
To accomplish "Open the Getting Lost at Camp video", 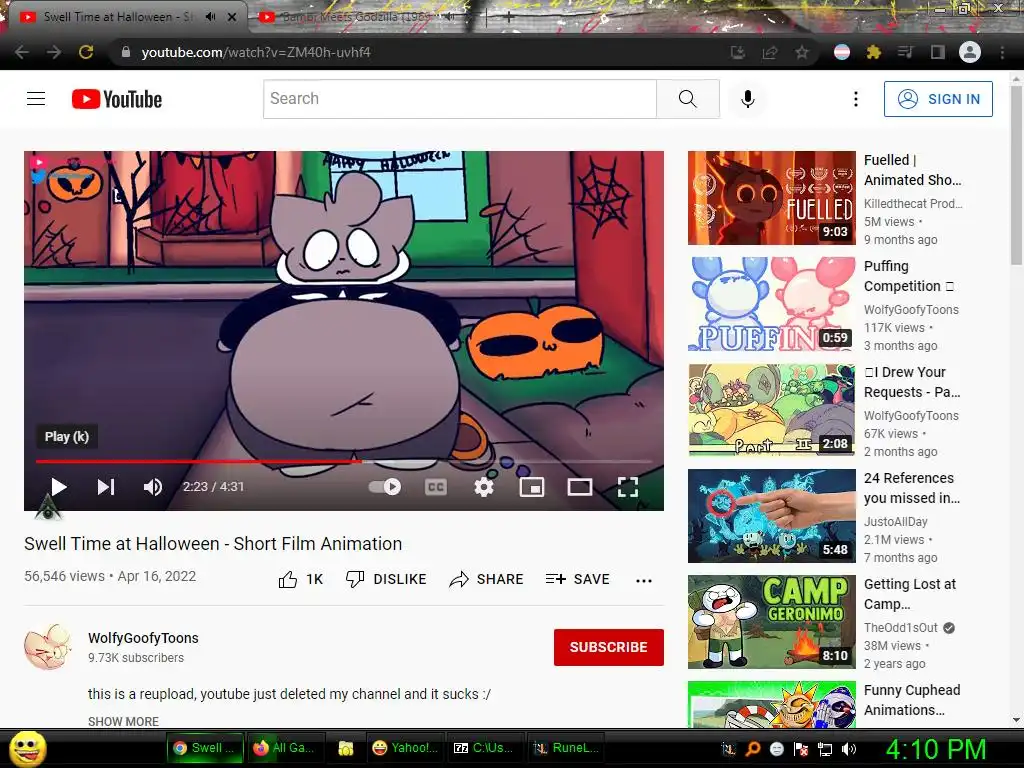I will pyautogui.click(x=771, y=622).
